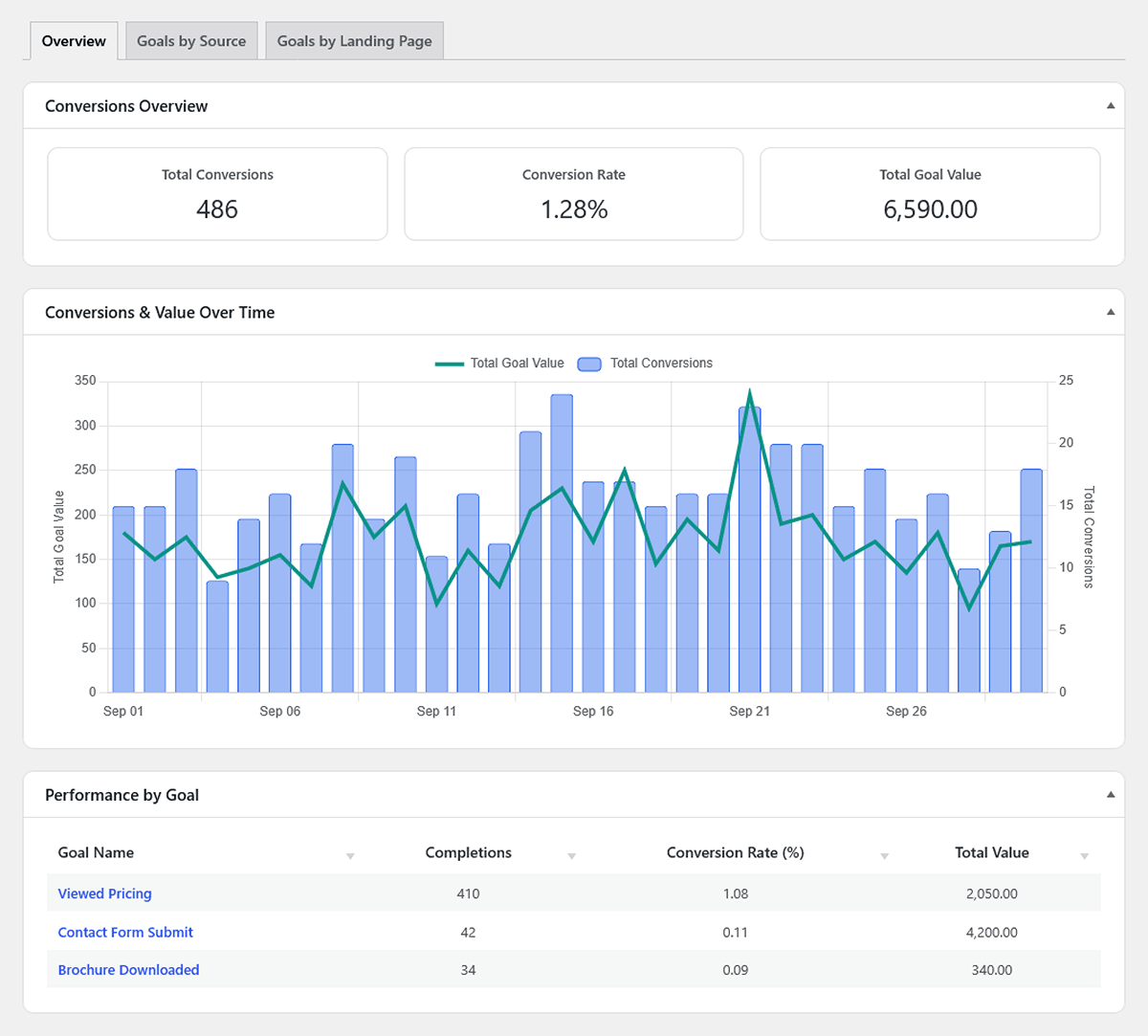Click the Sep 06 axis label
1148x1036 pixels.
pos(280,712)
